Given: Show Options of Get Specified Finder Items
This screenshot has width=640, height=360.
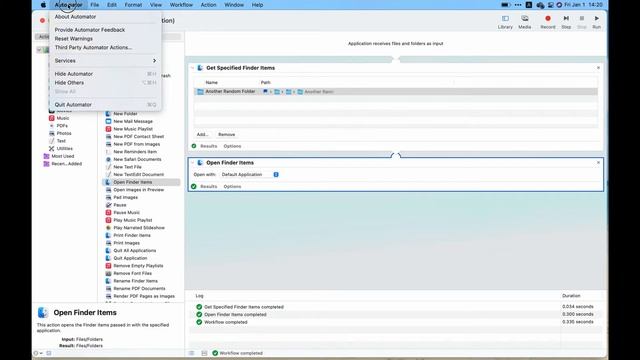Looking at the screenshot, I should tap(232, 146).
